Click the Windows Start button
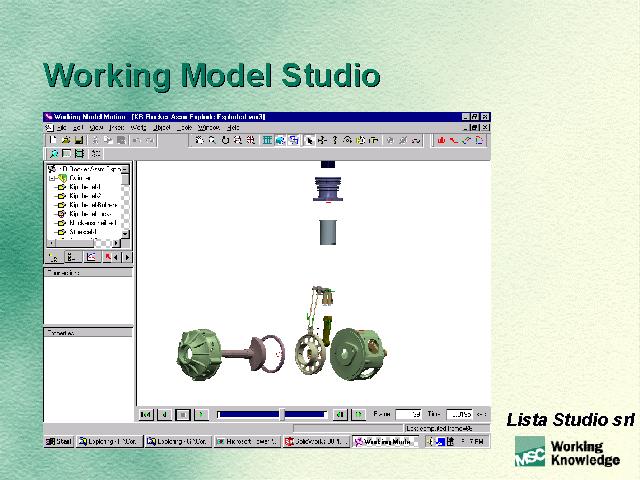 click(x=59, y=441)
